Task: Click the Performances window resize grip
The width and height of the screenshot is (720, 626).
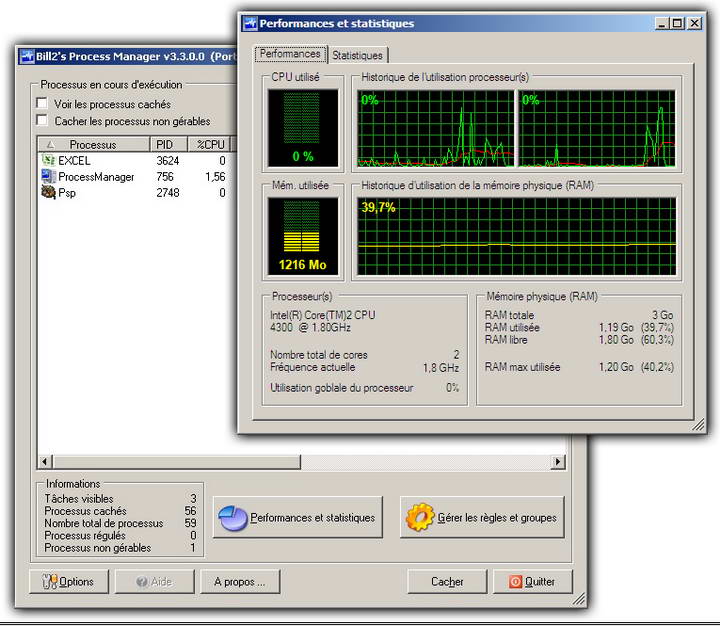Action: (698, 425)
